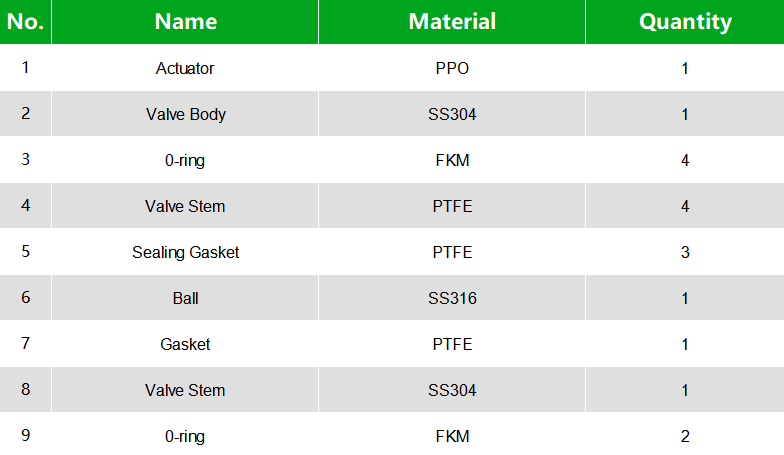Select the quantity "3" for Sealing Gasket
The width and height of the screenshot is (784, 455).
coord(685,252)
